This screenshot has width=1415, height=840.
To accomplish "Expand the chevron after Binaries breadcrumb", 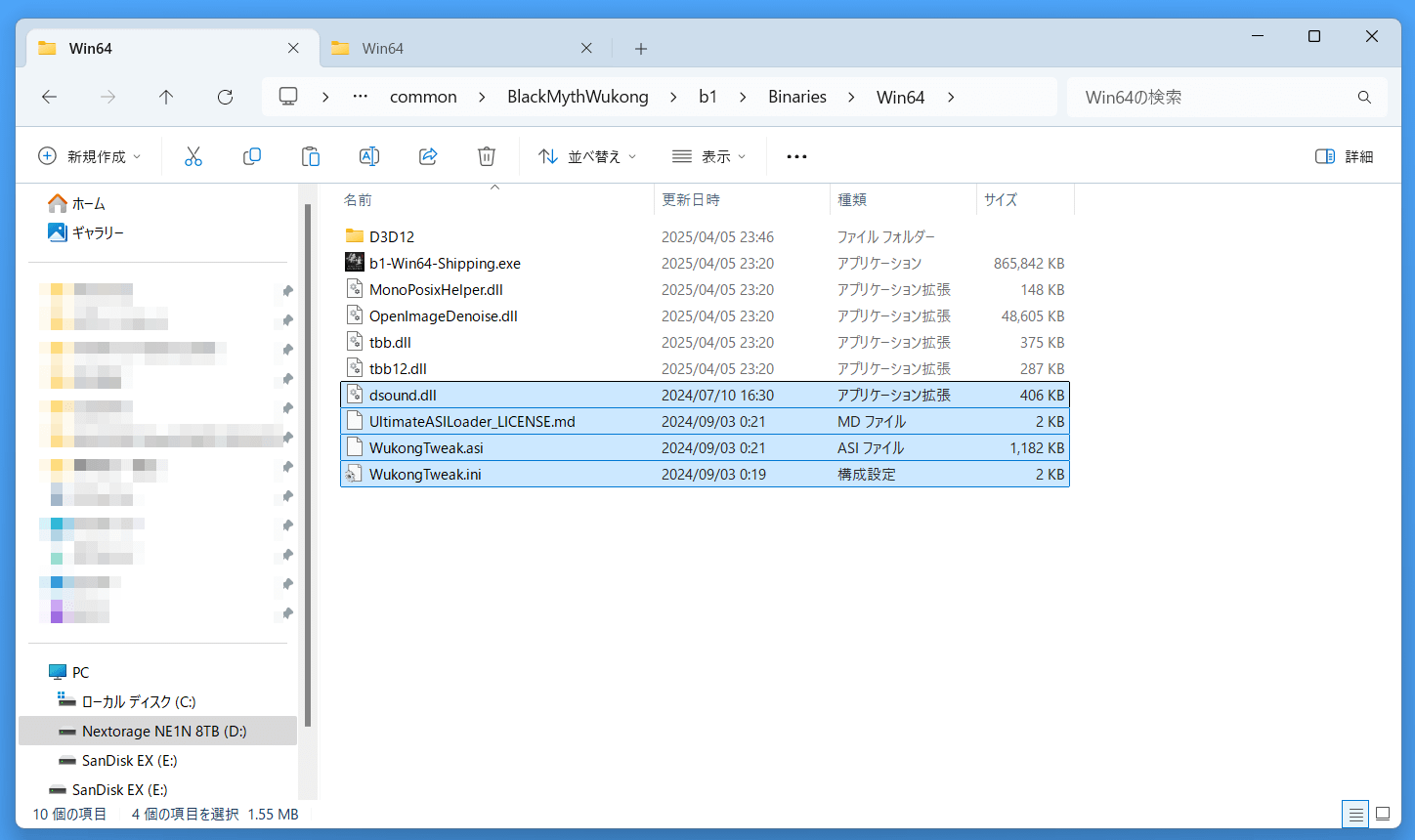I will pos(851,97).
